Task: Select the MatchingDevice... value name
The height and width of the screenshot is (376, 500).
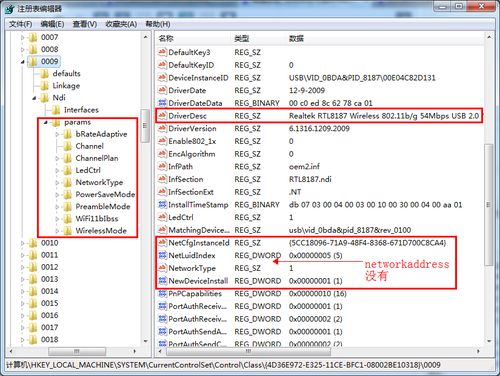Action: (x=199, y=230)
